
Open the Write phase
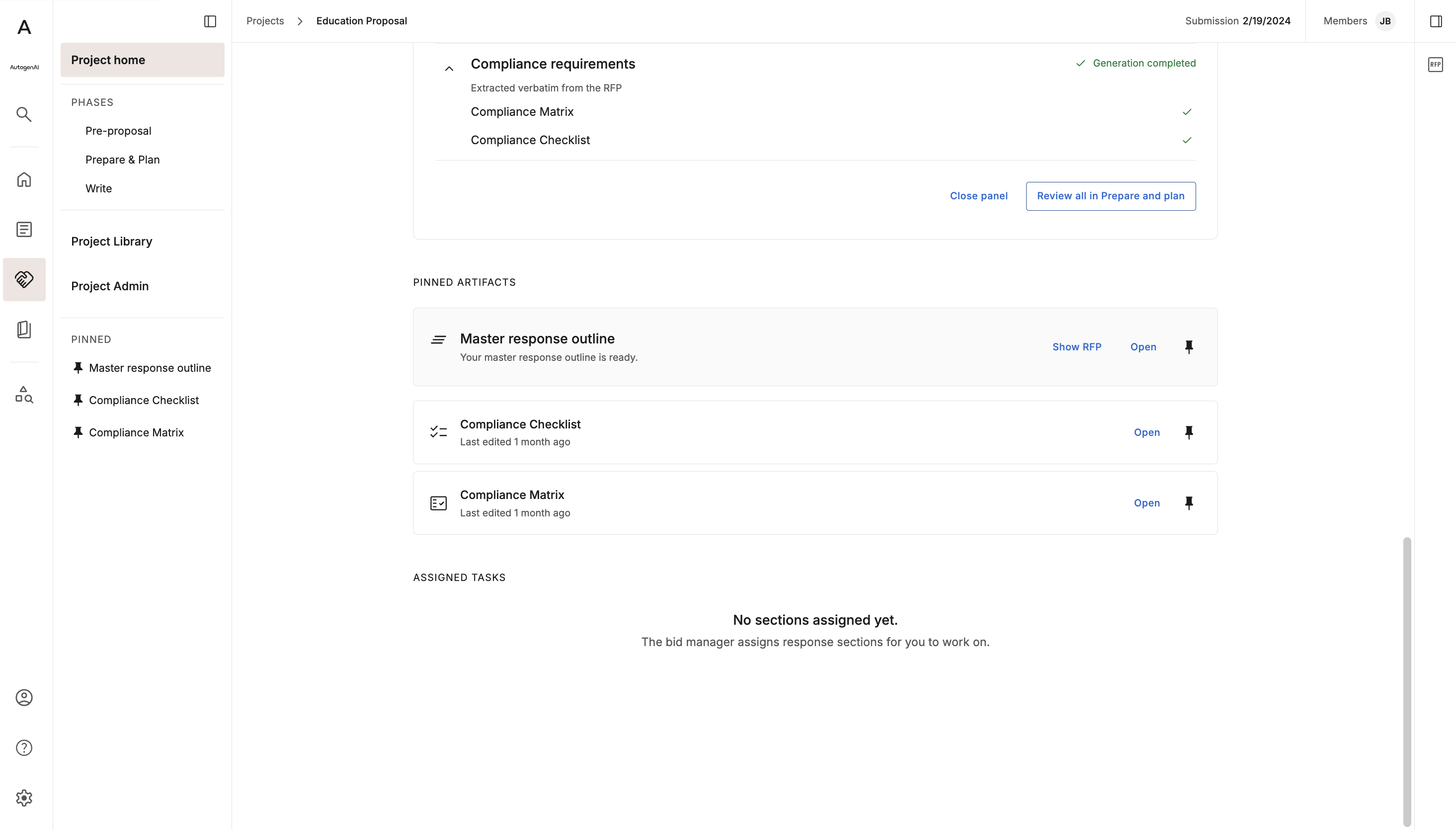(x=98, y=189)
